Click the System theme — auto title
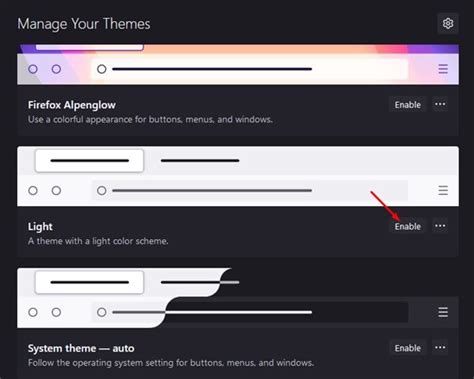 (81, 348)
